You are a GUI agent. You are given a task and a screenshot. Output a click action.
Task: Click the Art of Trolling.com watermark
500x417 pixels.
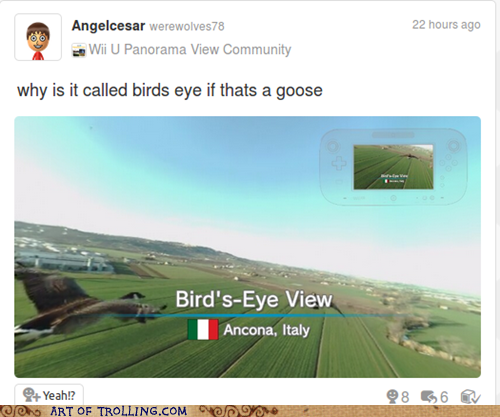(118, 411)
